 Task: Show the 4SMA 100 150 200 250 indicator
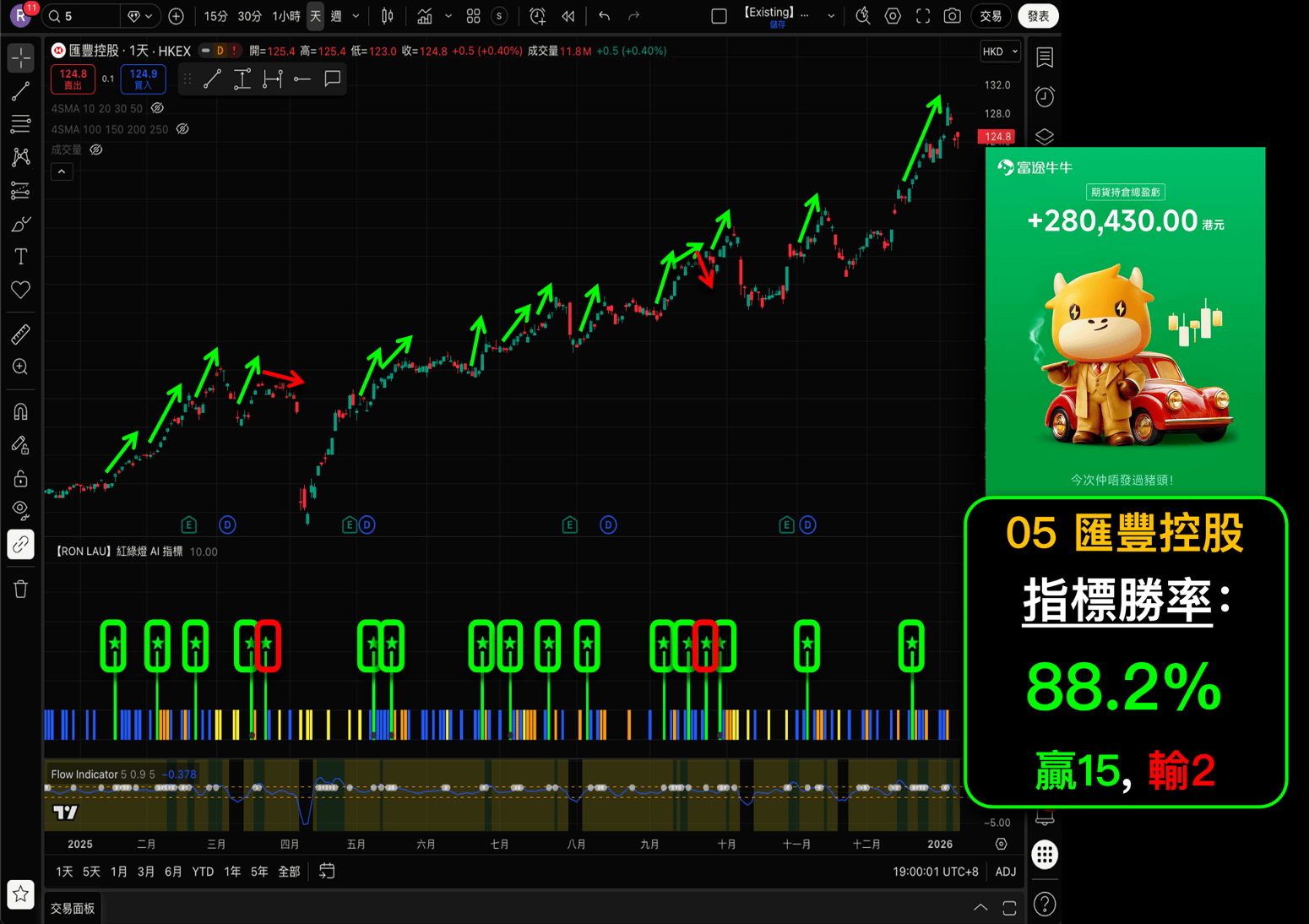182,129
